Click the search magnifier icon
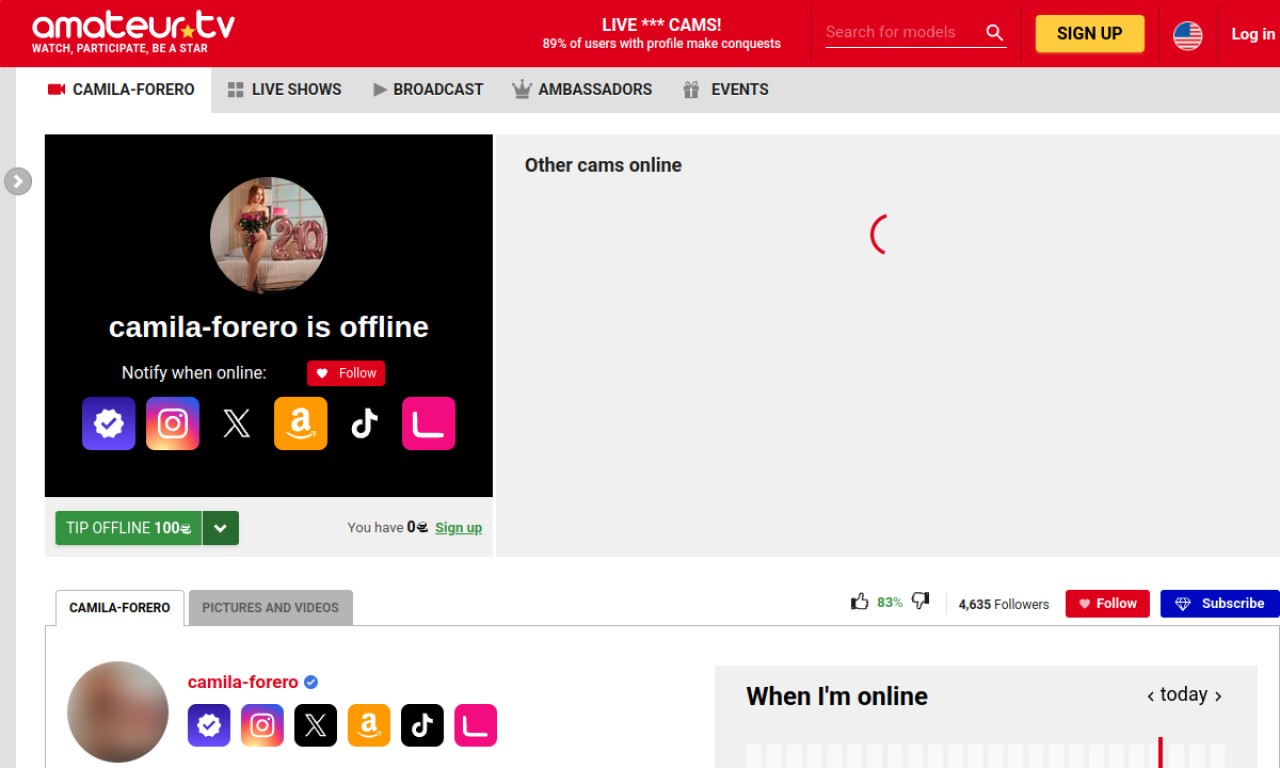Image resolution: width=1280 pixels, height=768 pixels. [x=994, y=32]
